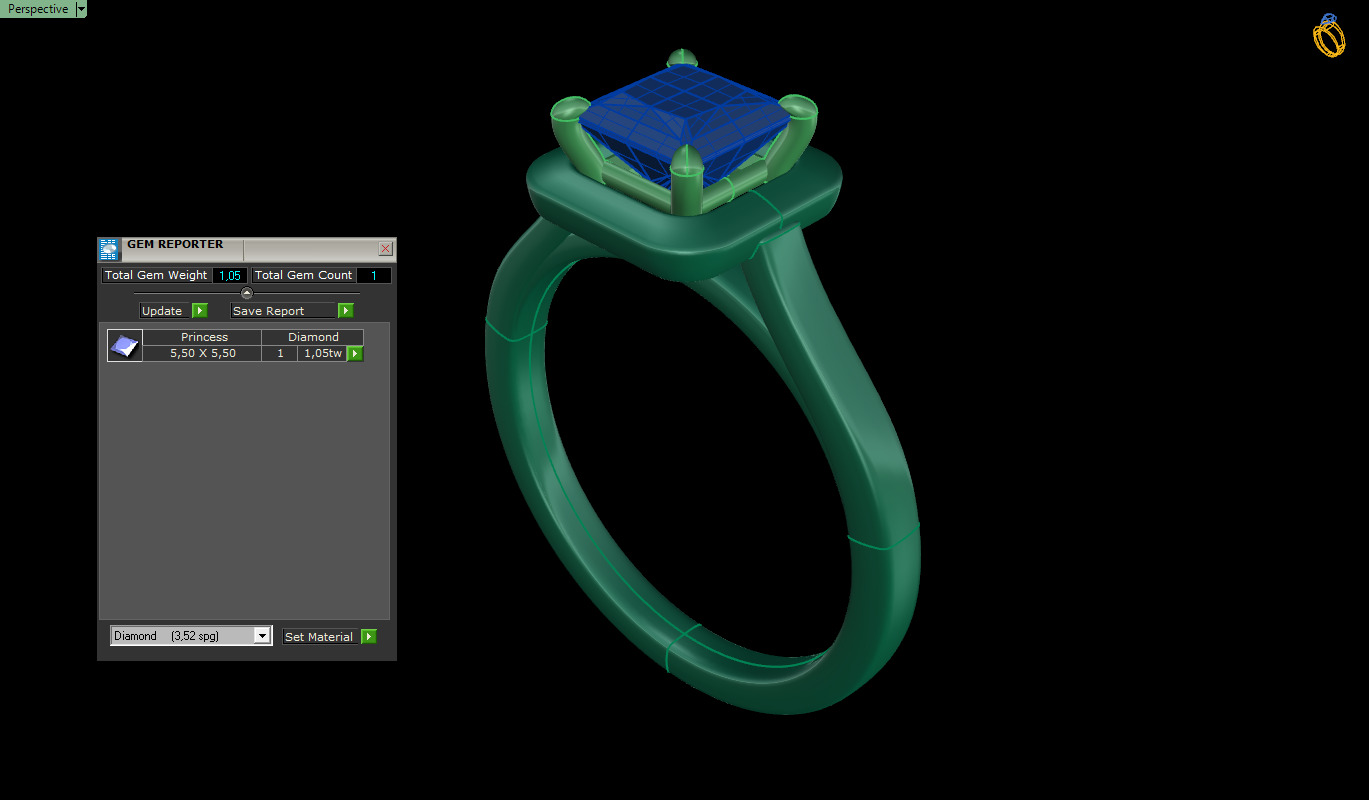Image resolution: width=1369 pixels, height=800 pixels.
Task: Click the Save Report button
Action: (283, 311)
